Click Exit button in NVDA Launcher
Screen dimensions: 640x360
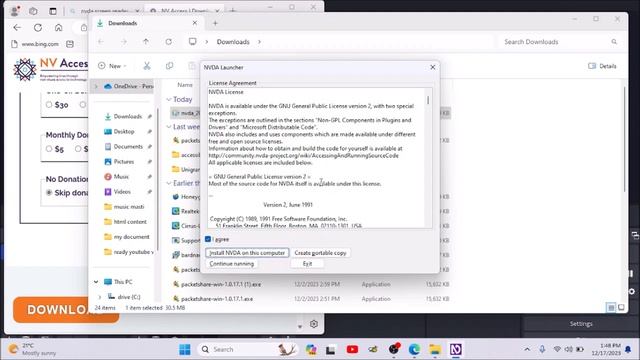pyautogui.click(x=307, y=264)
